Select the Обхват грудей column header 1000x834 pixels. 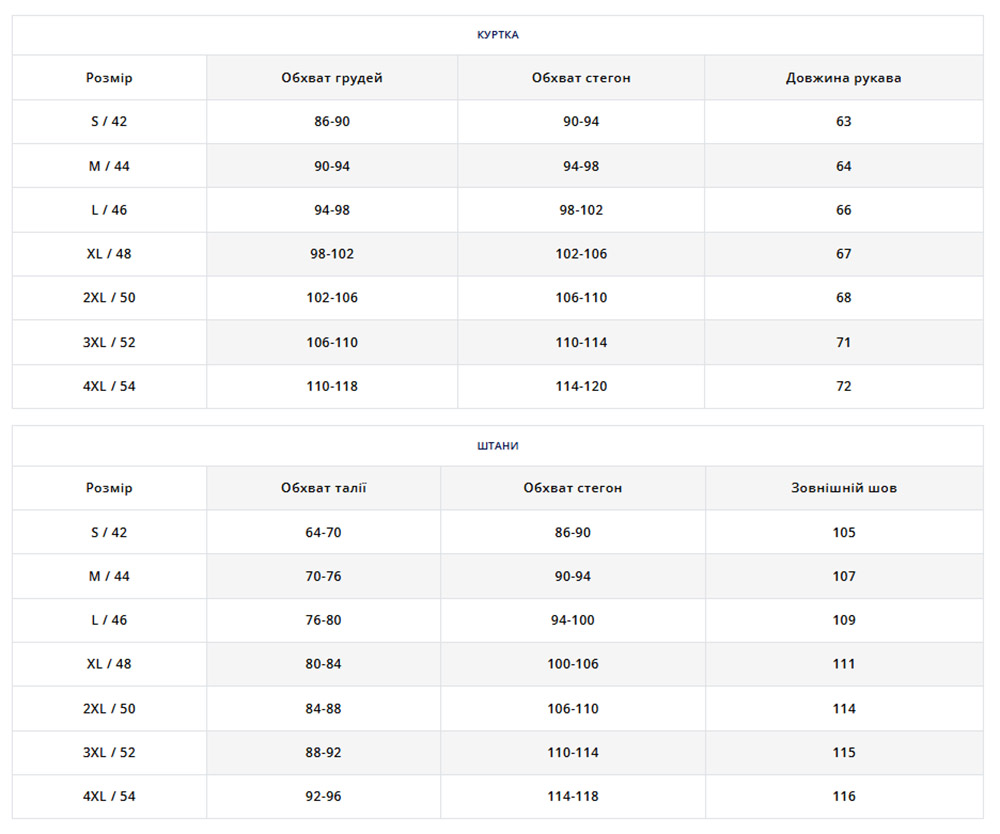click(332, 78)
